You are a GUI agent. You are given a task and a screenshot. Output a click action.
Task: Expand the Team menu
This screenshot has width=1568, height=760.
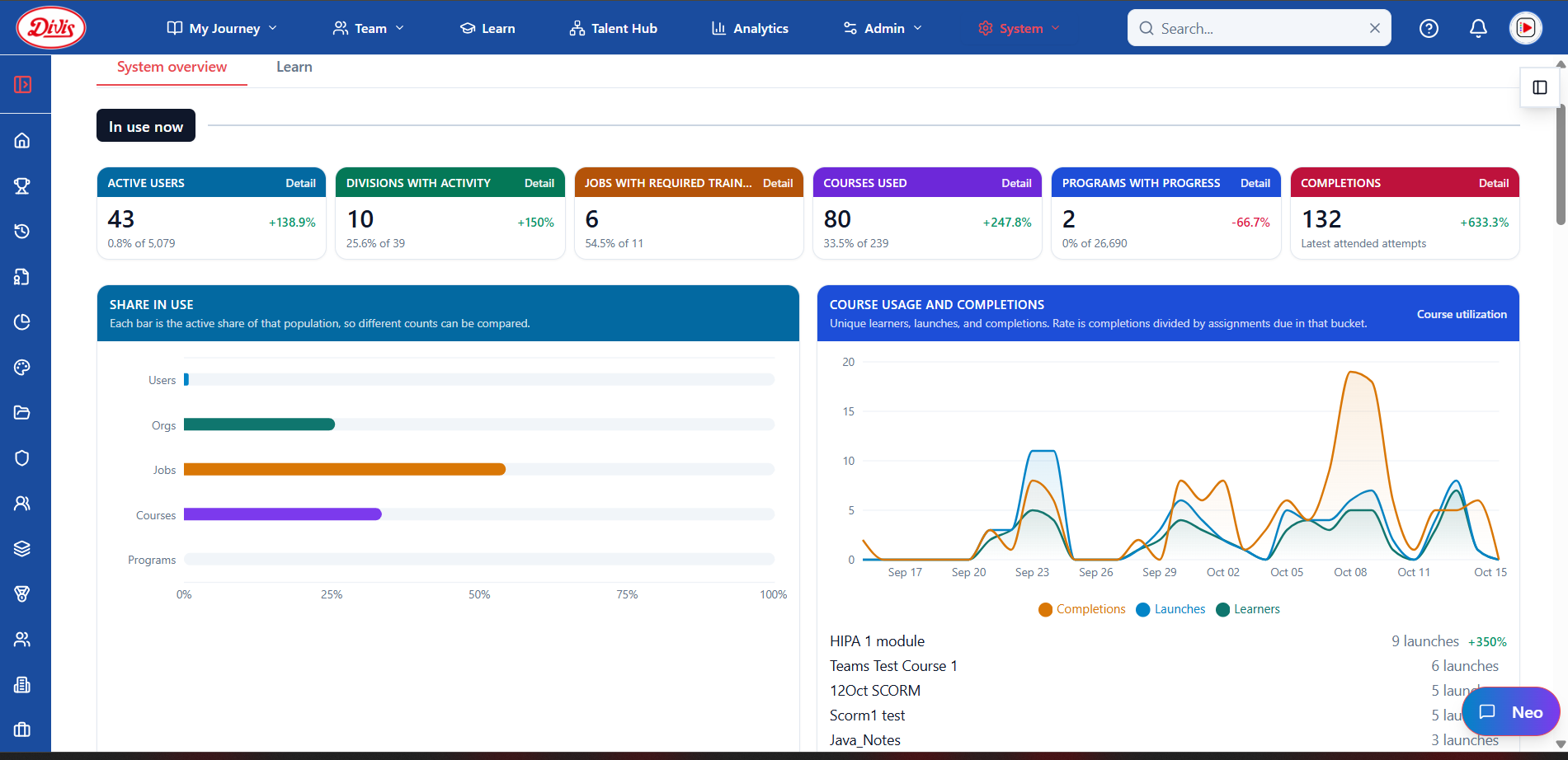click(369, 28)
